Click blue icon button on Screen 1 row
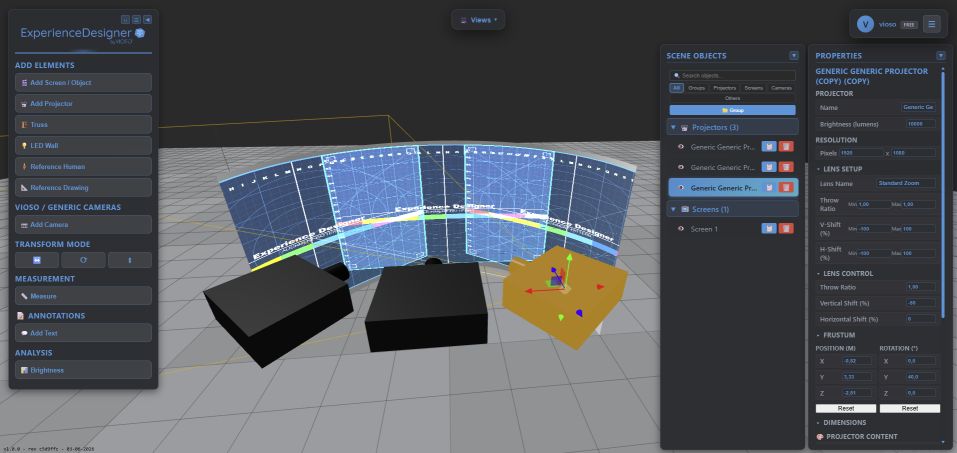Screen dimensions: 957x453 pyautogui.click(x=769, y=228)
